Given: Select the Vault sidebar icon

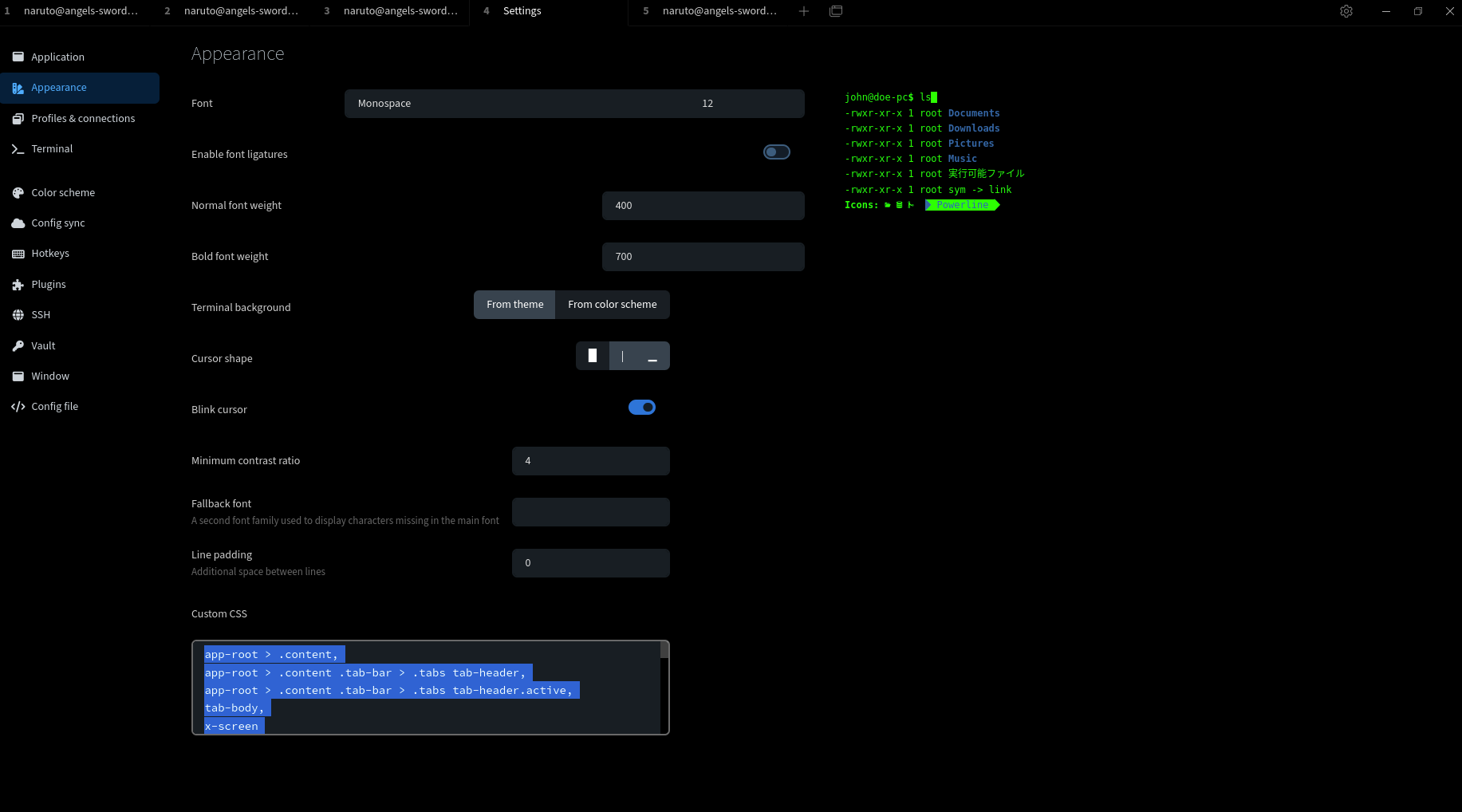Looking at the screenshot, I should [42, 345].
